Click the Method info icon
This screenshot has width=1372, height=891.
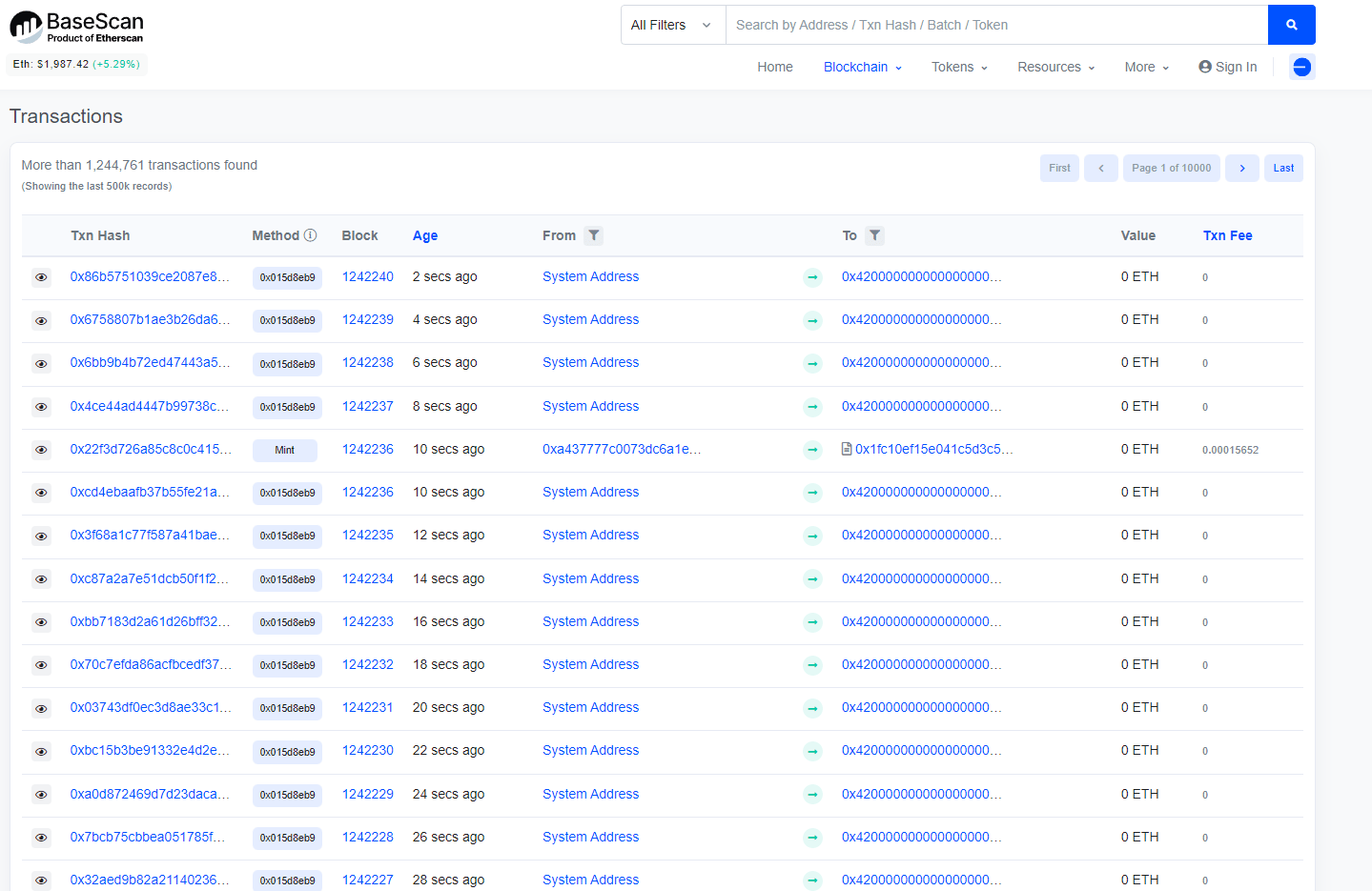click(x=310, y=235)
